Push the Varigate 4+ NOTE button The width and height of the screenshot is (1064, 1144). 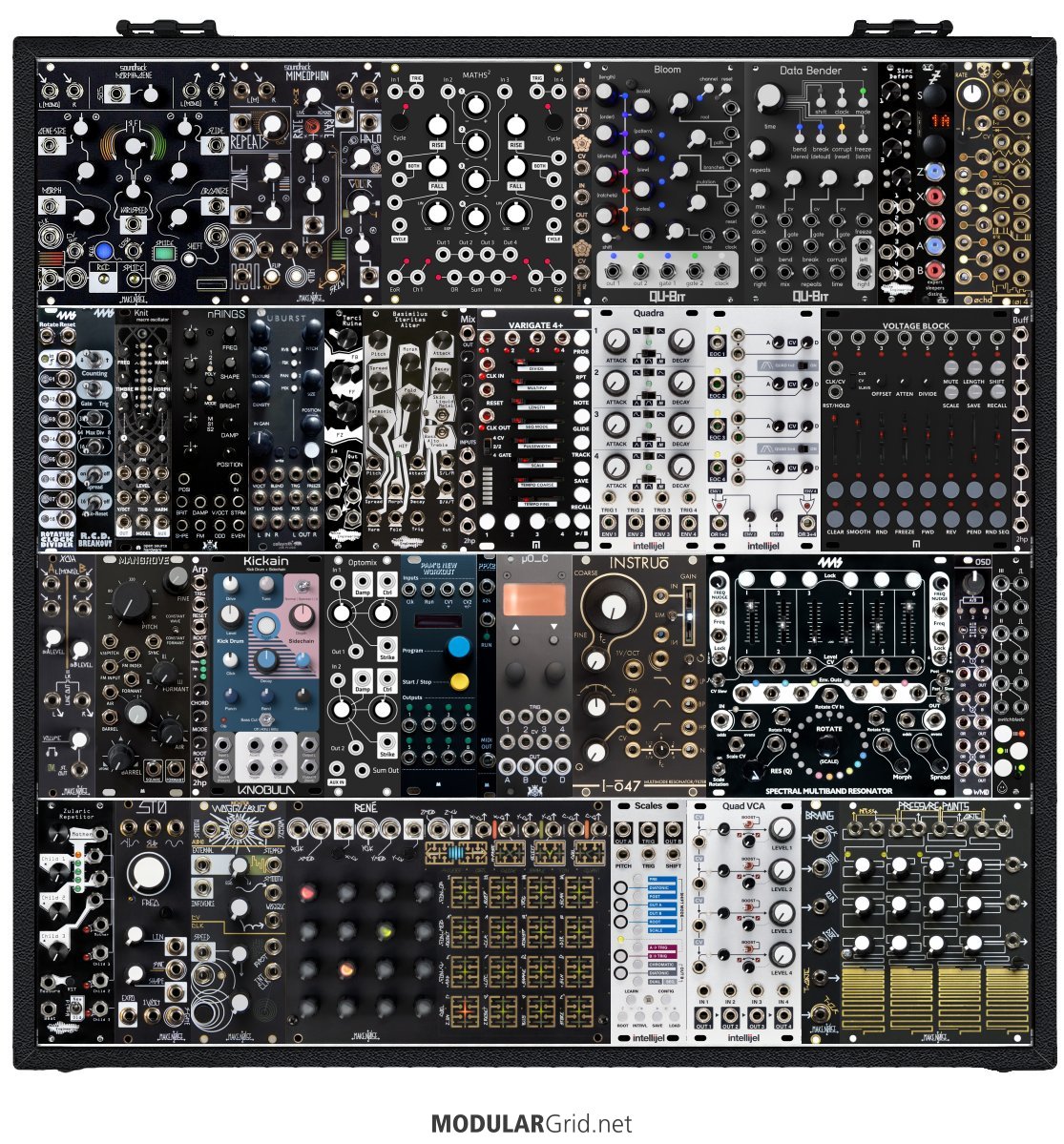581,390
